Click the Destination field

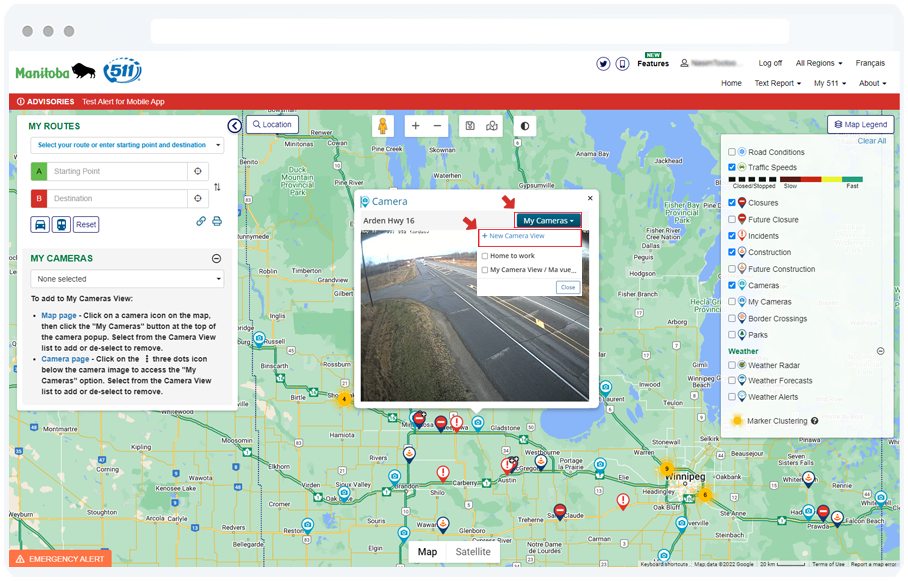tap(117, 199)
